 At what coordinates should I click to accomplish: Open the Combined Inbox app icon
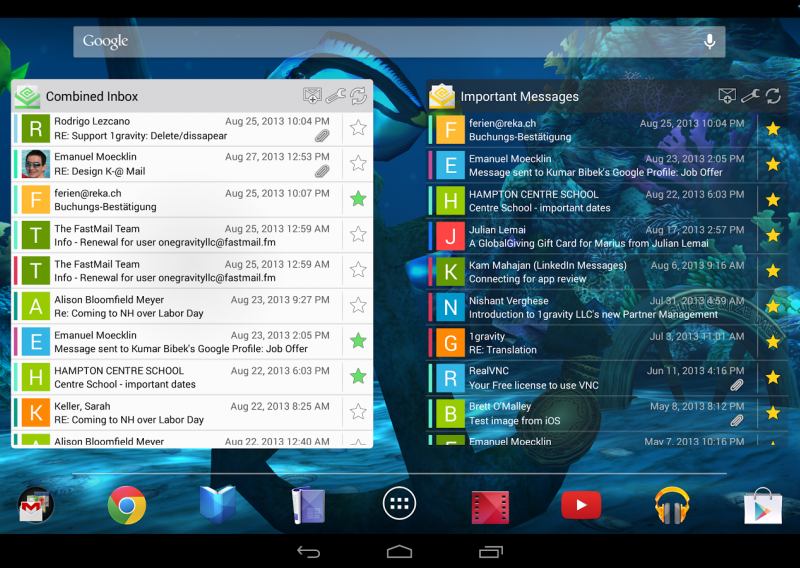(x=27, y=96)
